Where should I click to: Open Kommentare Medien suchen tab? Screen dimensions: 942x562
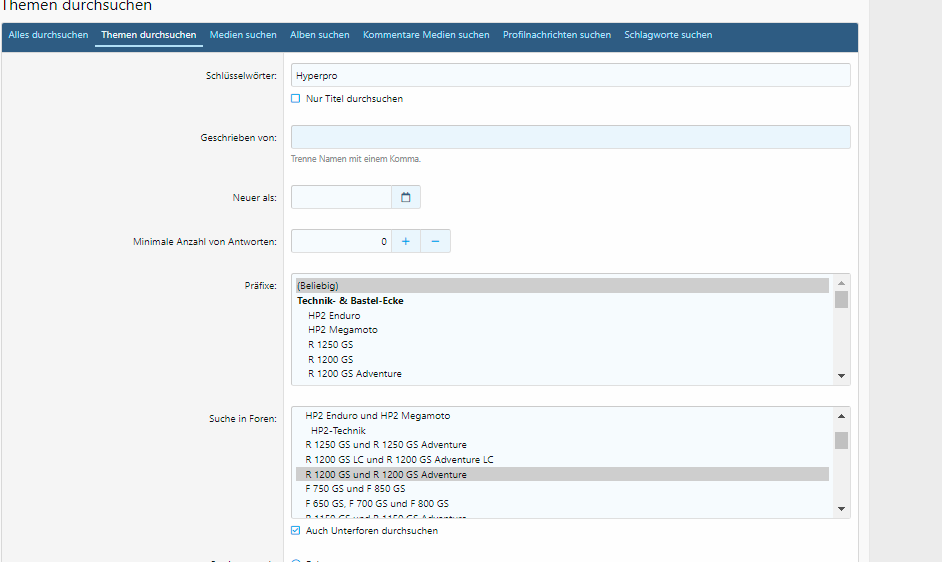(426, 35)
